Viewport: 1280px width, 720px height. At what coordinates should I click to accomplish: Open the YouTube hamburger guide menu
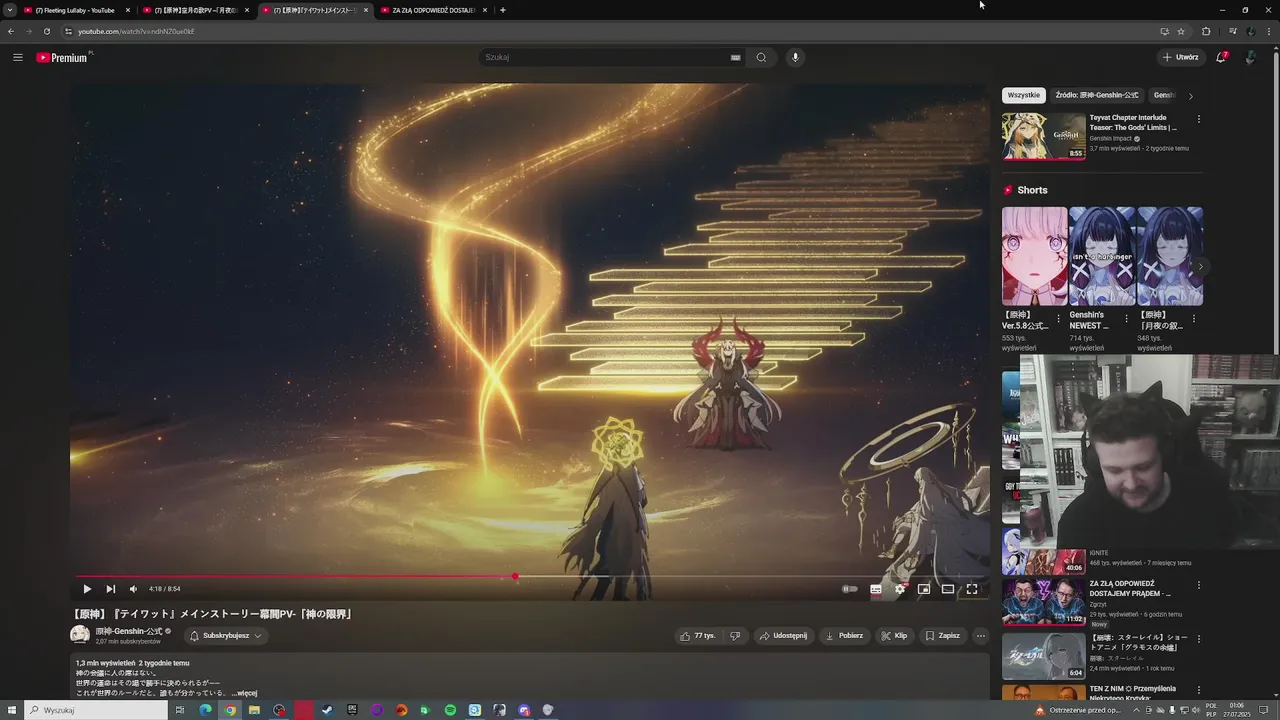point(17,57)
